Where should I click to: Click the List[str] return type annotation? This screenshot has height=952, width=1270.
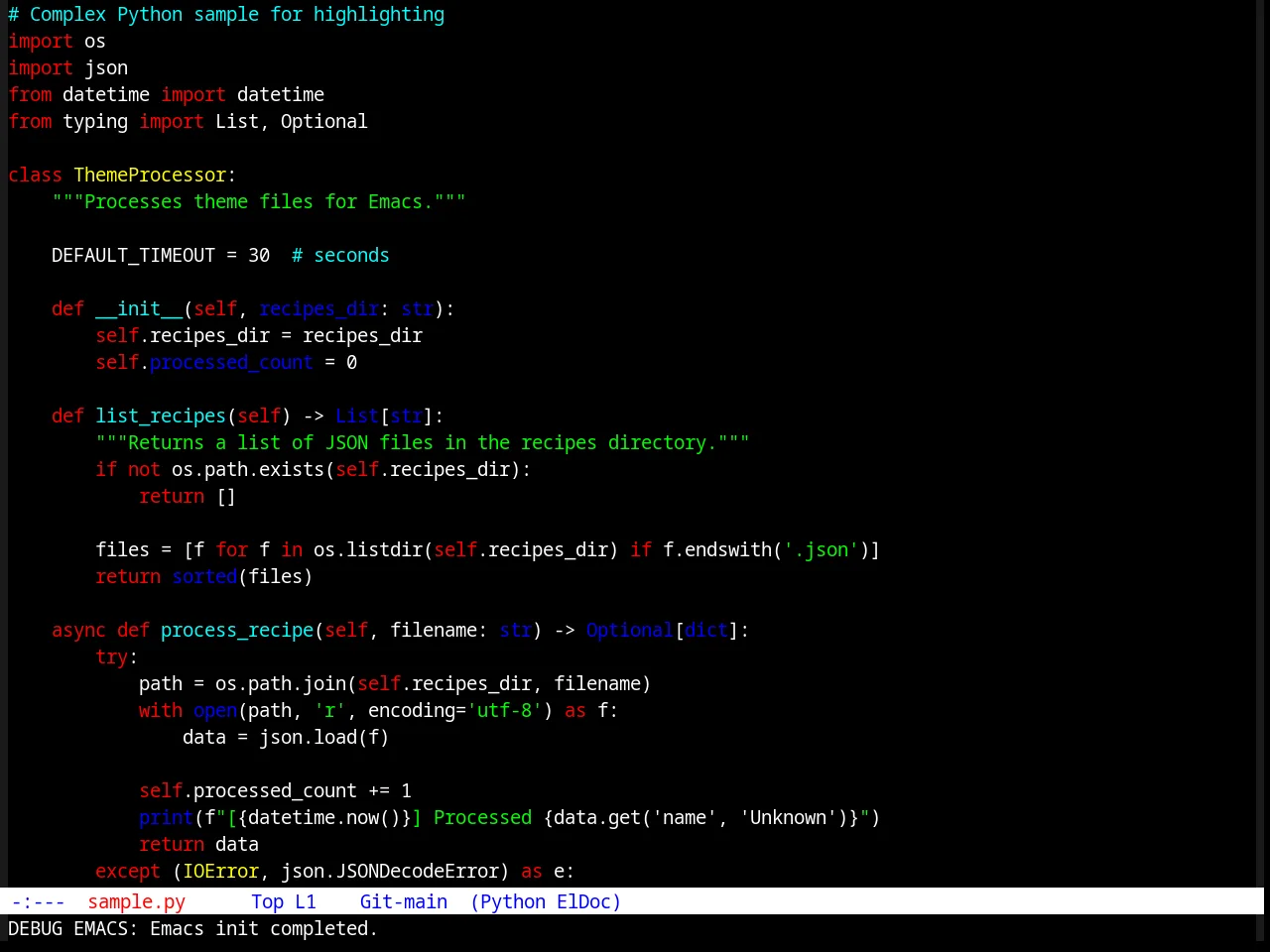(x=385, y=416)
